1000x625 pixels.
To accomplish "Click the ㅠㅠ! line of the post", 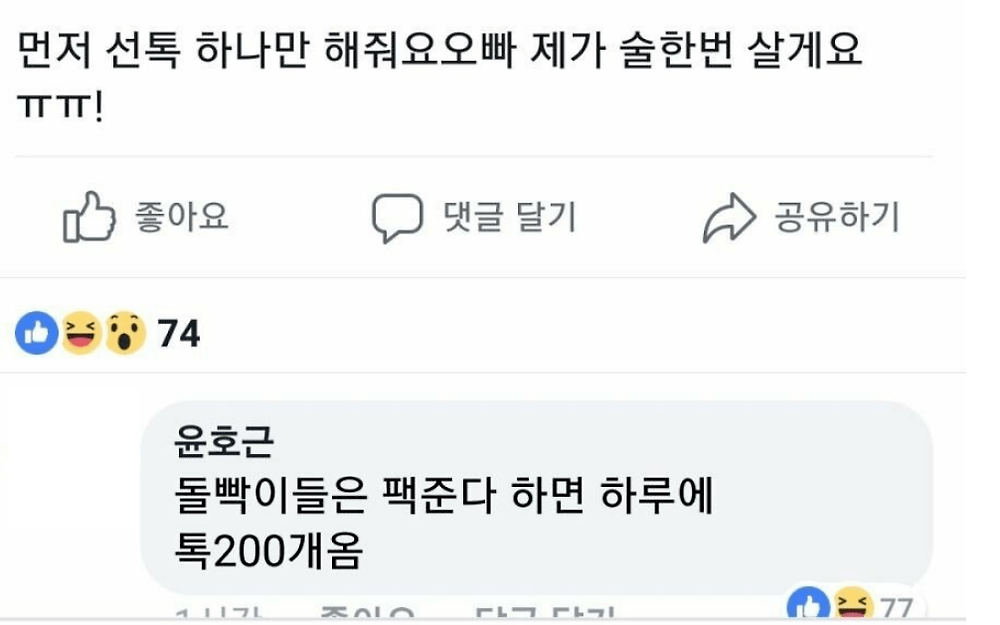I will [59, 107].
